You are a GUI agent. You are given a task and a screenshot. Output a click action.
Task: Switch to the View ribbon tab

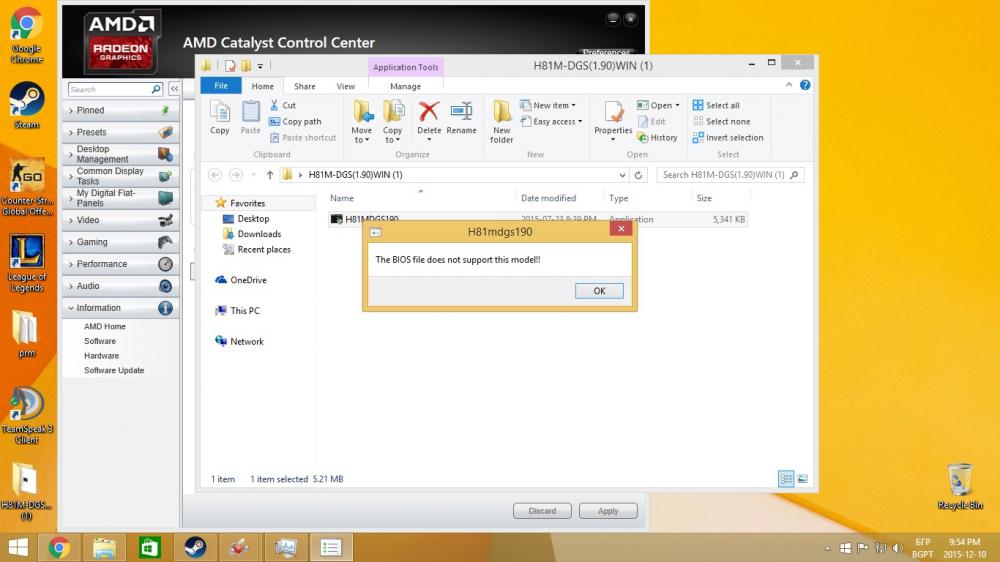pos(345,86)
